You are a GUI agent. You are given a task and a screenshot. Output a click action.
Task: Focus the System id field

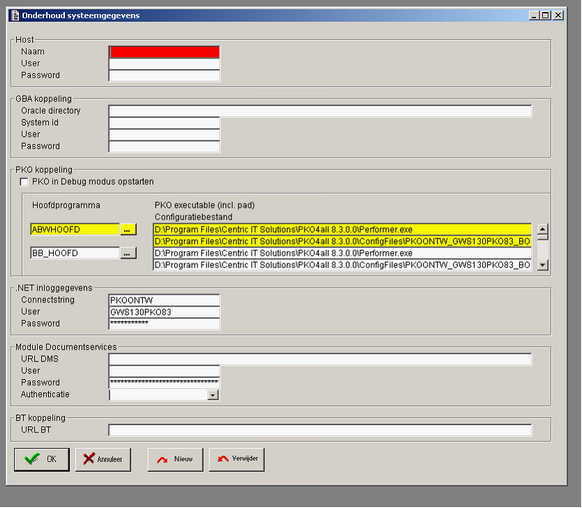164,123
